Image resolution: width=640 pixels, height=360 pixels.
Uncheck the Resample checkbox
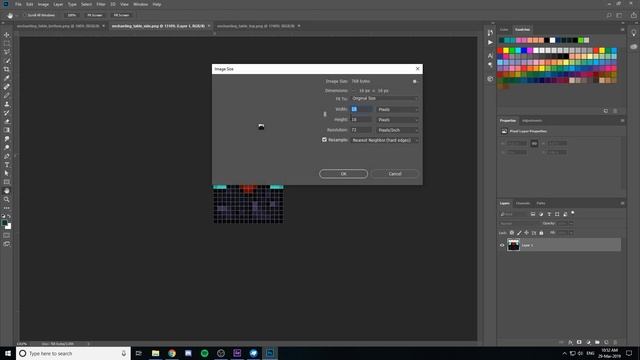click(x=324, y=140)
